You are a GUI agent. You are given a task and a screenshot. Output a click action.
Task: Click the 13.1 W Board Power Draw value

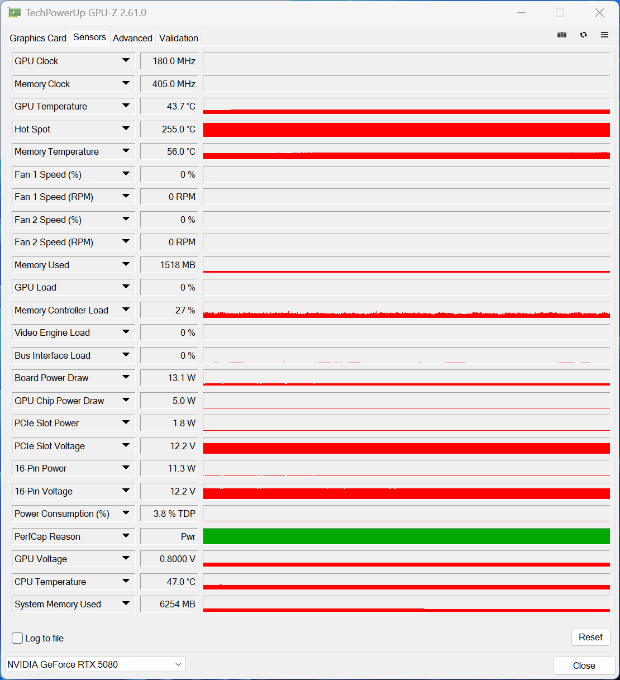coord(169,378)
